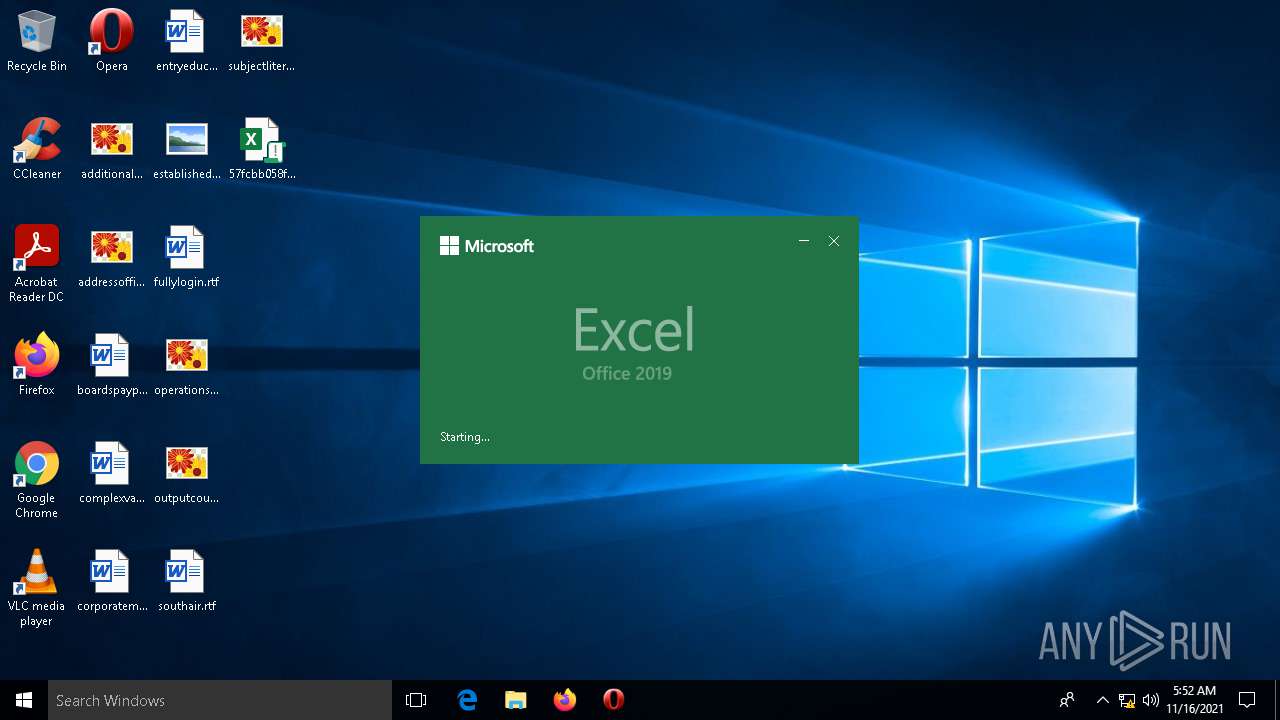Launch Microsoft Edge from the taskbar
The image size is (1280, 720).
tap(467, 700)
